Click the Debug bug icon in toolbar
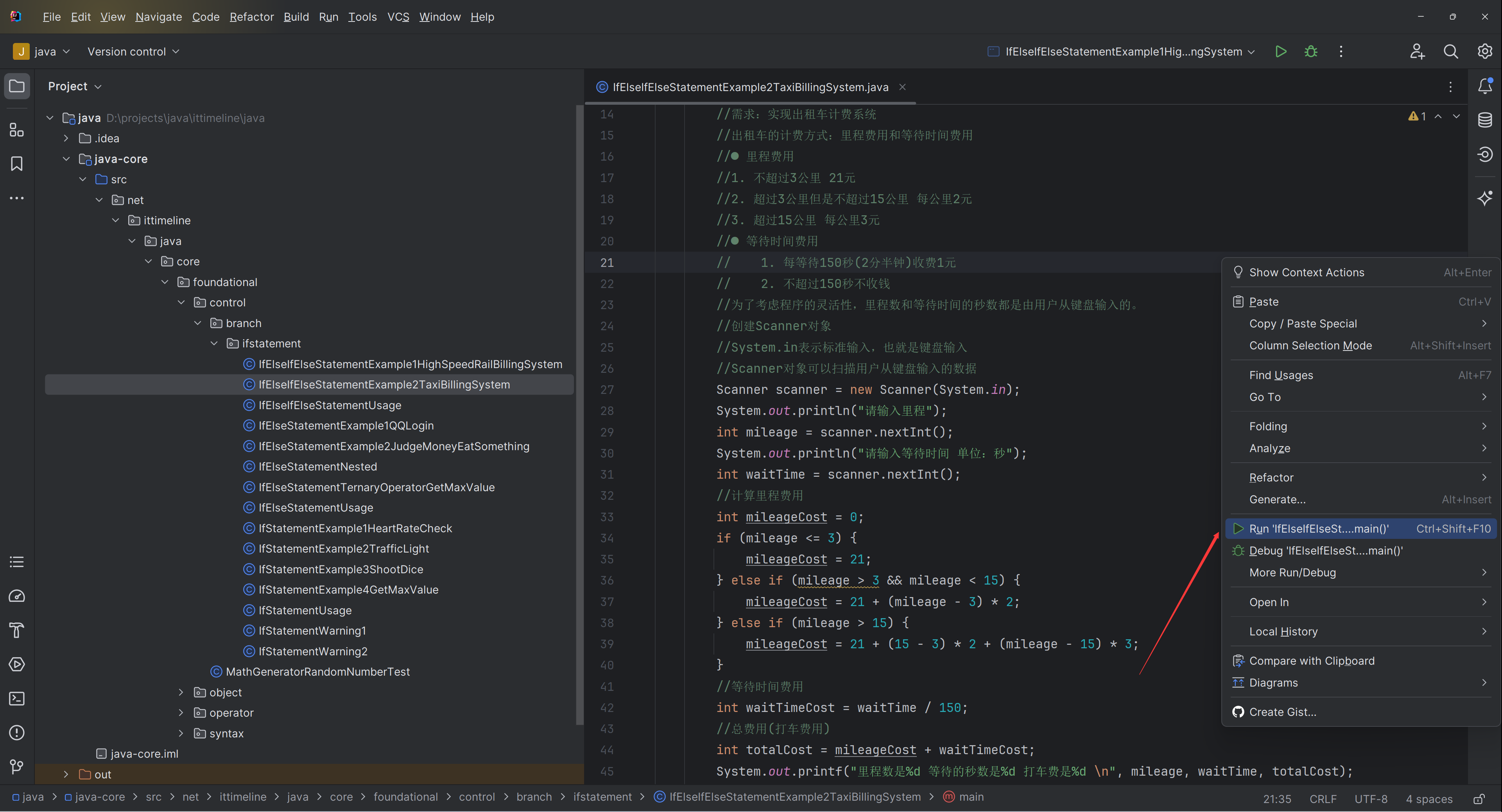 point(1311,51)
